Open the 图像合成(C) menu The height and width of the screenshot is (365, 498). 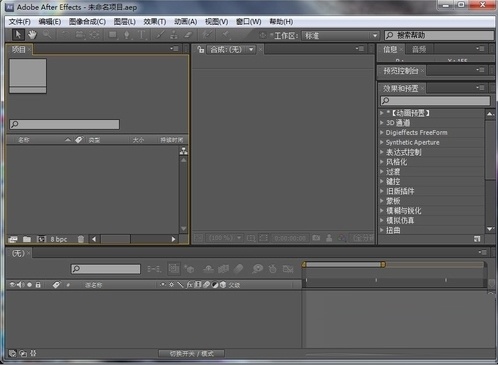click(x=87, y=22)
